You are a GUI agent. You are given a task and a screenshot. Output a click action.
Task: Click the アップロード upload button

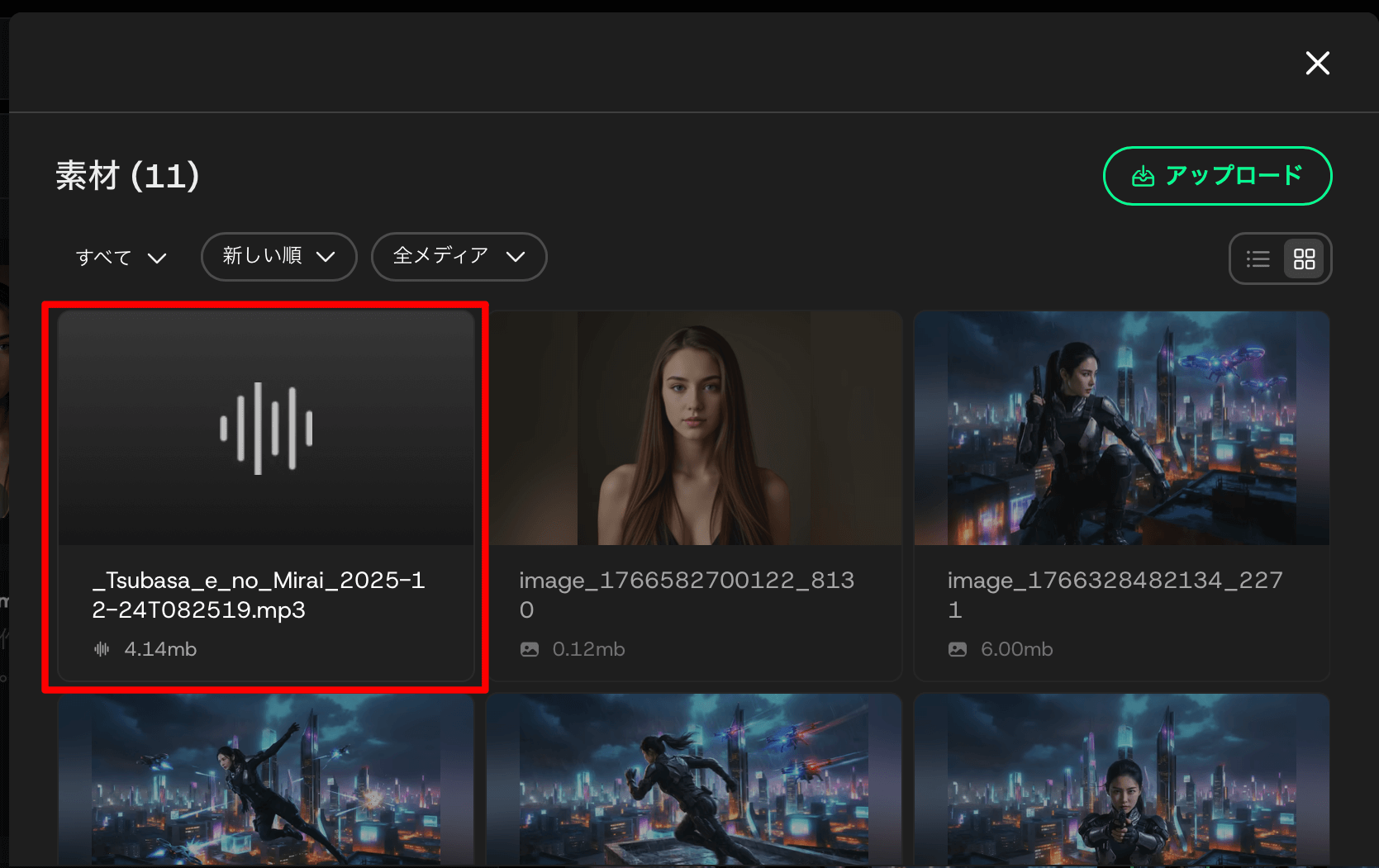pos(1217,176)
